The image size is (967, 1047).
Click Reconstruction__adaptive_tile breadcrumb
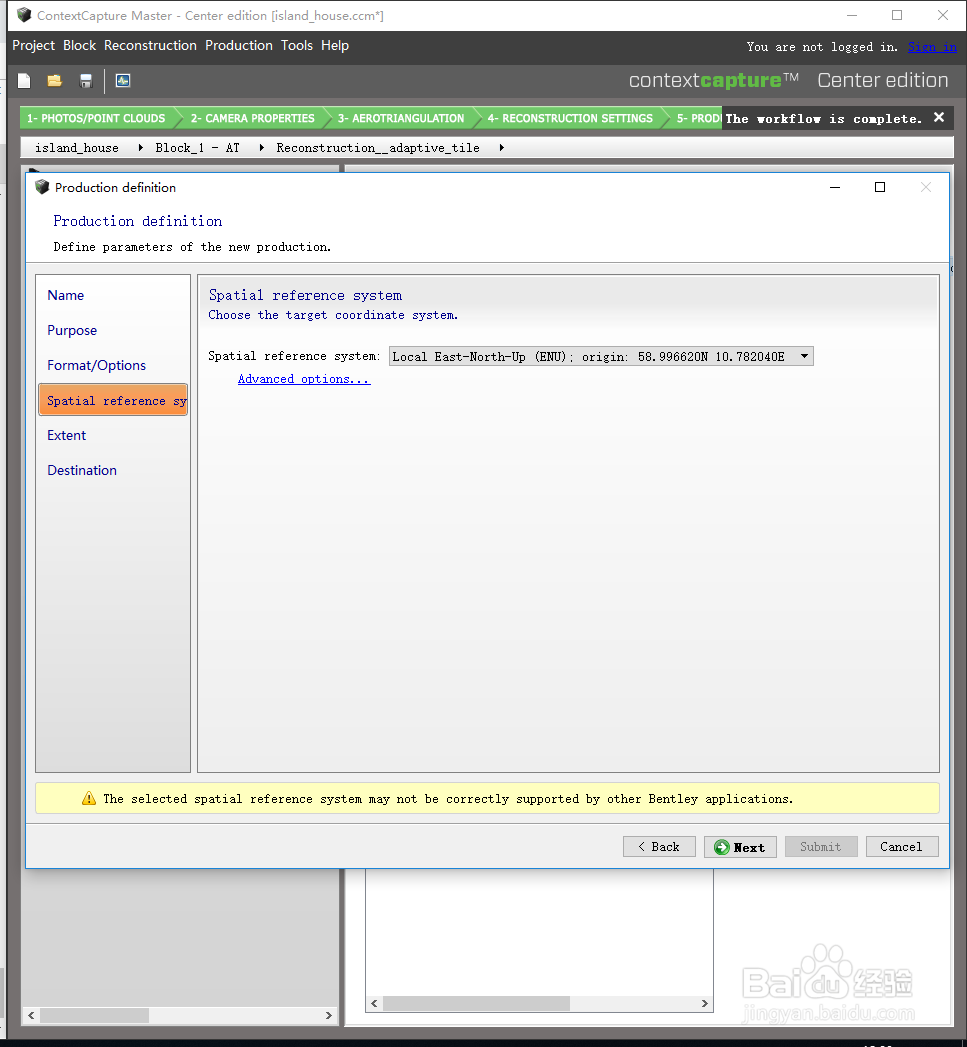[378, 148]
